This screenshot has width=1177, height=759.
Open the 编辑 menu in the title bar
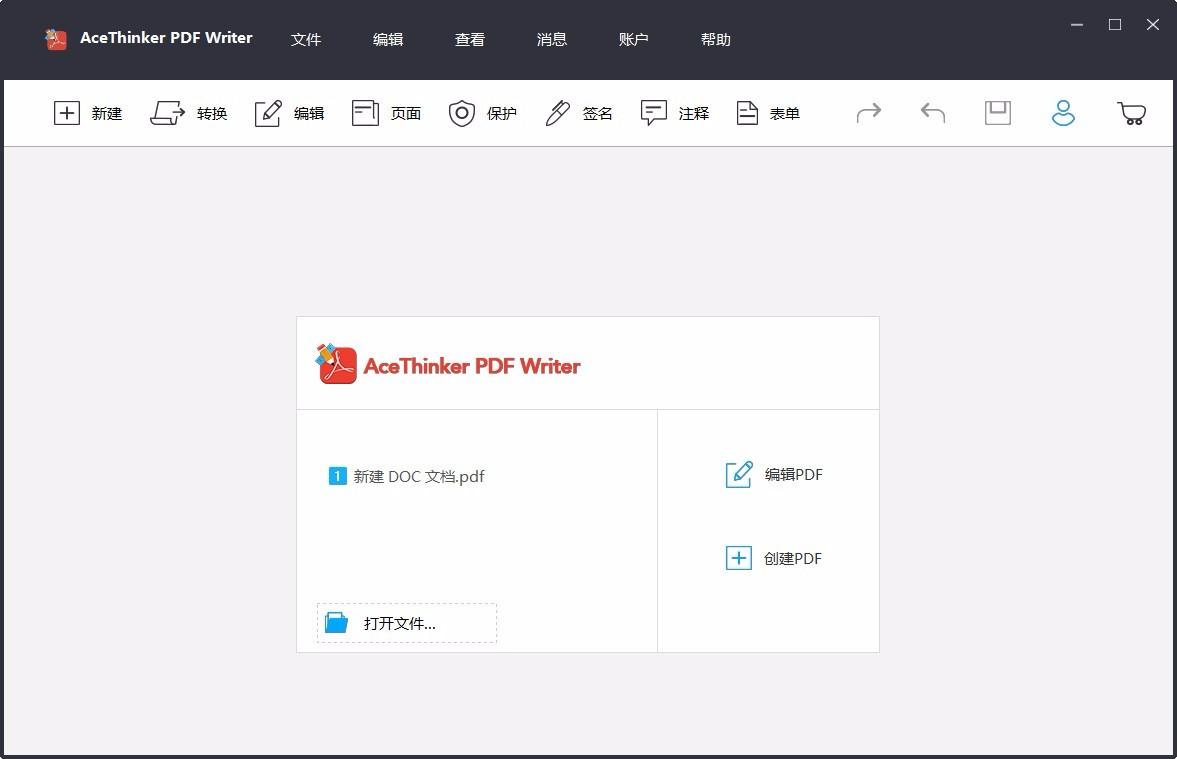pyautogui.click(x=388, y=39)
